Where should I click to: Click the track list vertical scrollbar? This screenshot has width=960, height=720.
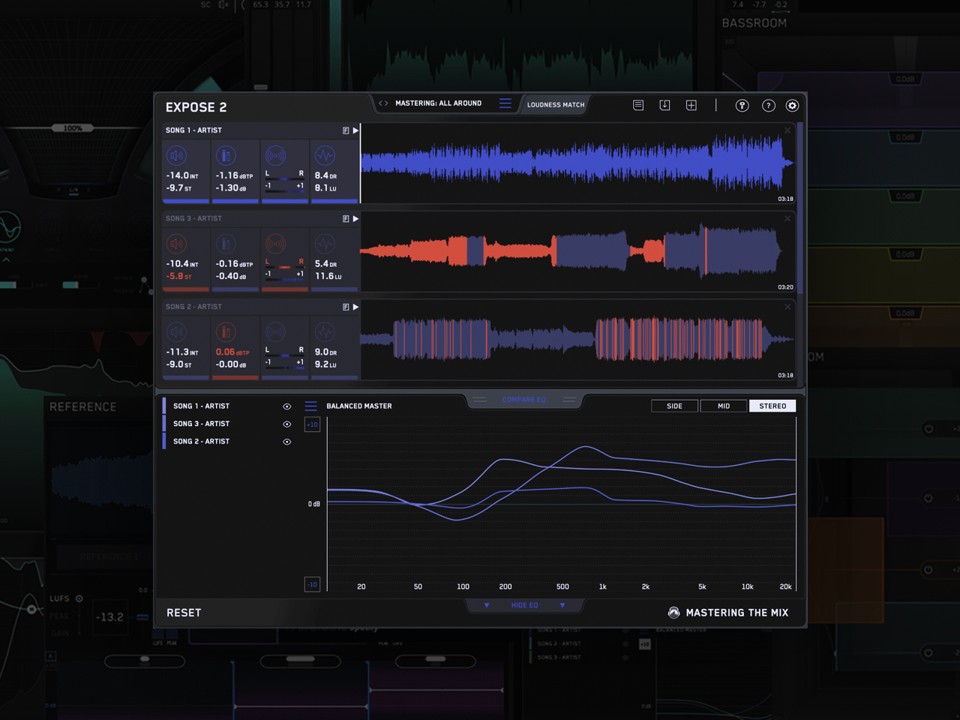tap(800, 208)
